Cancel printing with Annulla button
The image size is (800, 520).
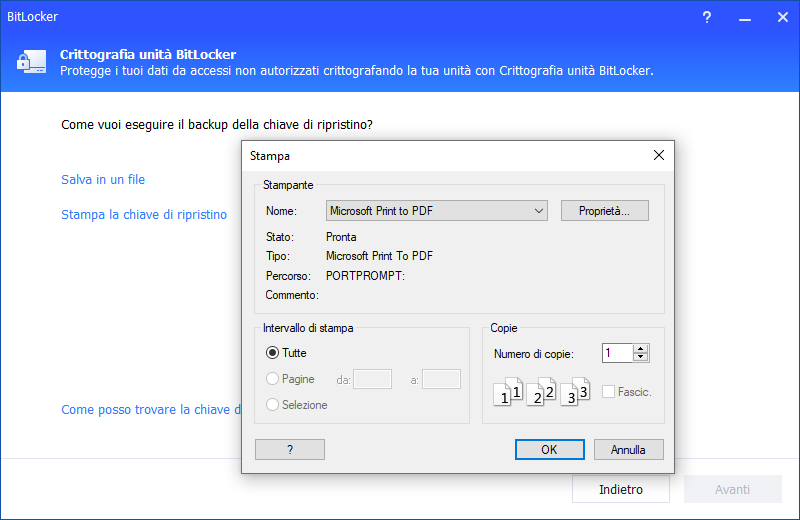tap(629, 450)
